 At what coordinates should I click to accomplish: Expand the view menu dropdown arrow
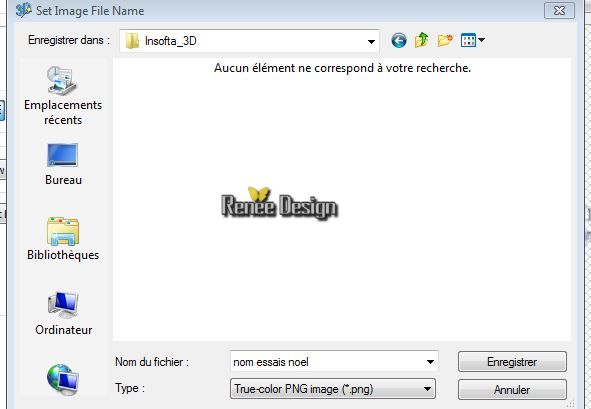tap(481, 40)
